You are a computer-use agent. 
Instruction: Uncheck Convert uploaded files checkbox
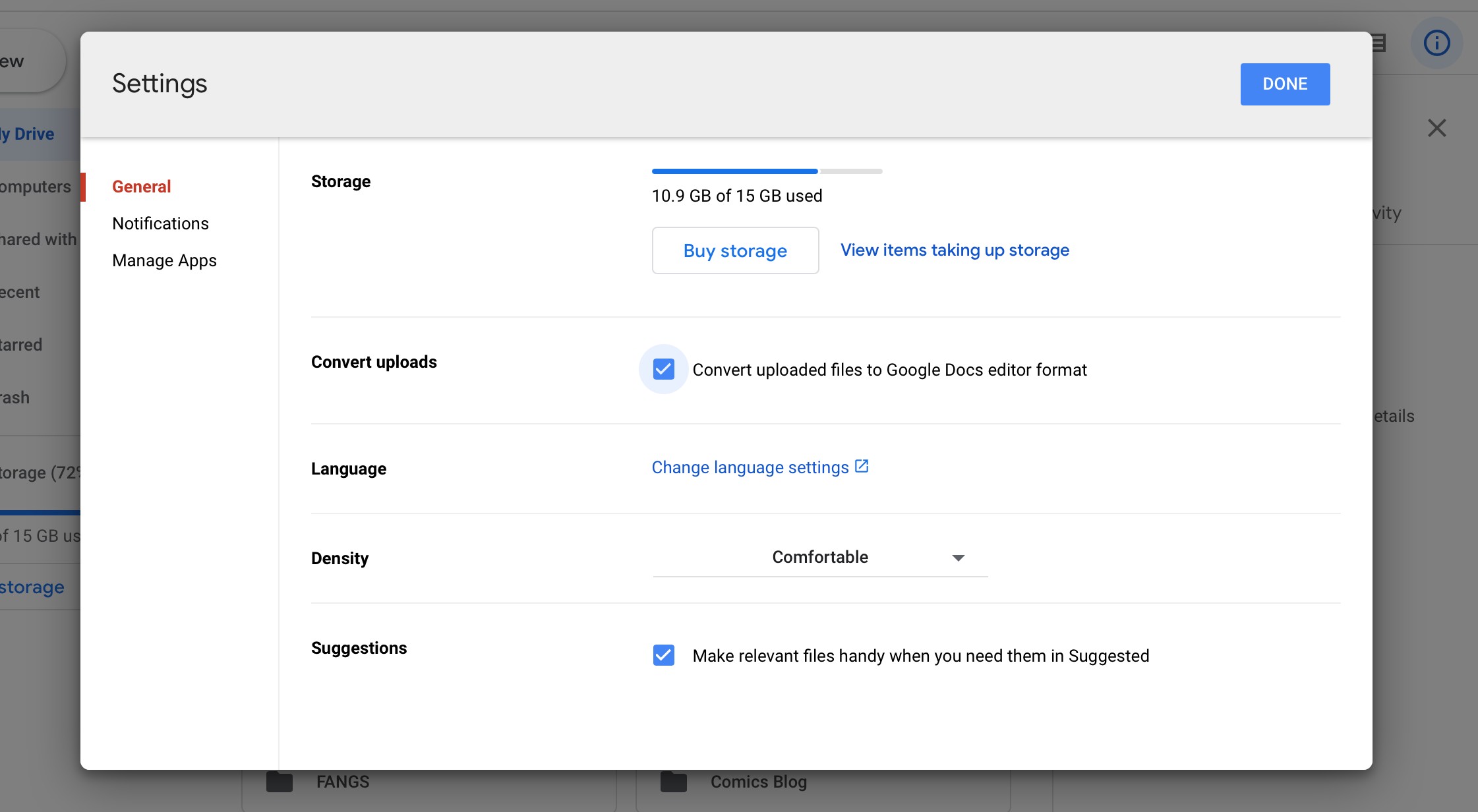(663, 369)
